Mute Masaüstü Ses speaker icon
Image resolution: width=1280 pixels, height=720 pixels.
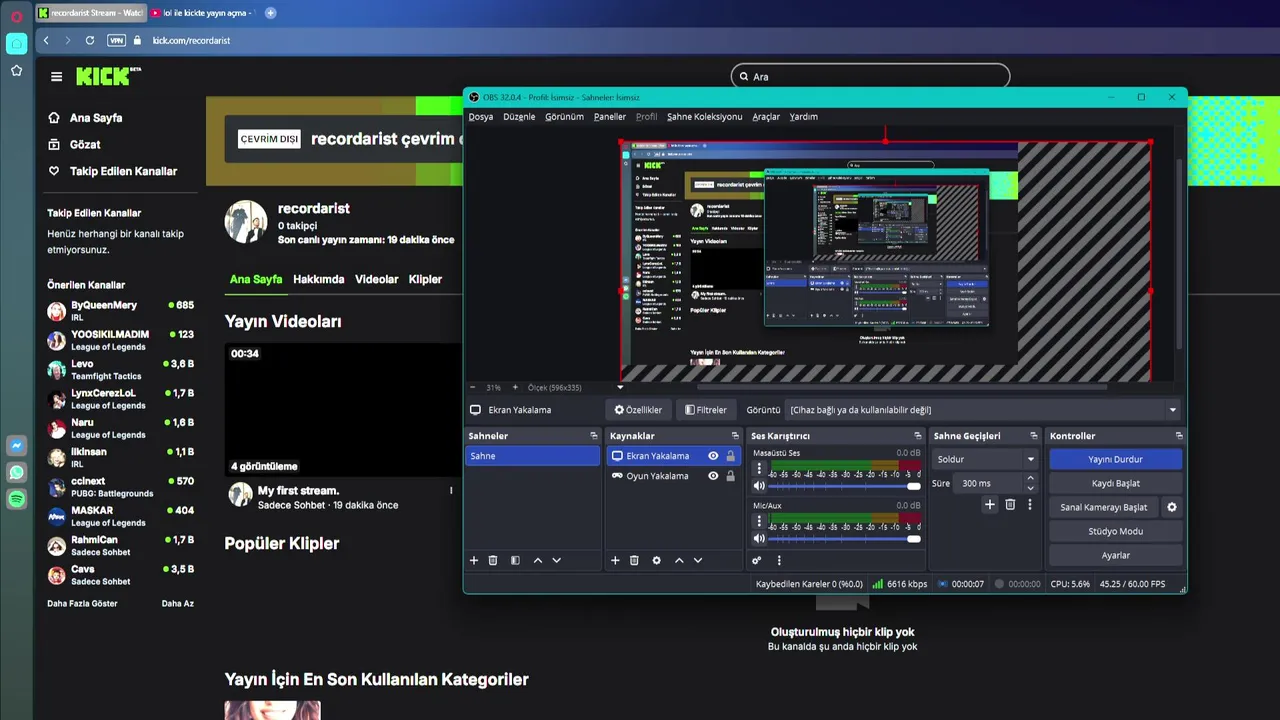(759, 486)
